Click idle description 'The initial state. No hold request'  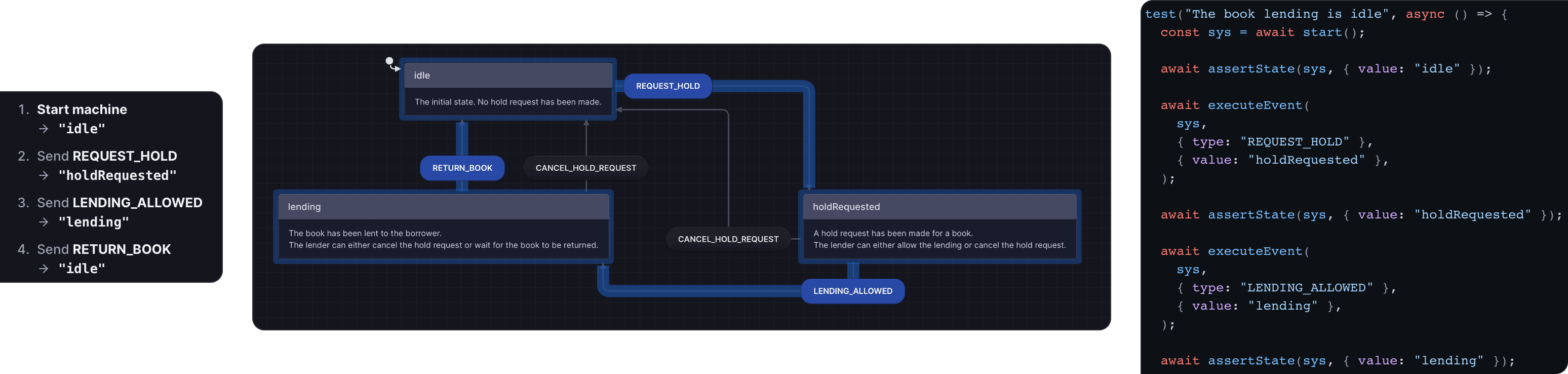pos(507,102)
